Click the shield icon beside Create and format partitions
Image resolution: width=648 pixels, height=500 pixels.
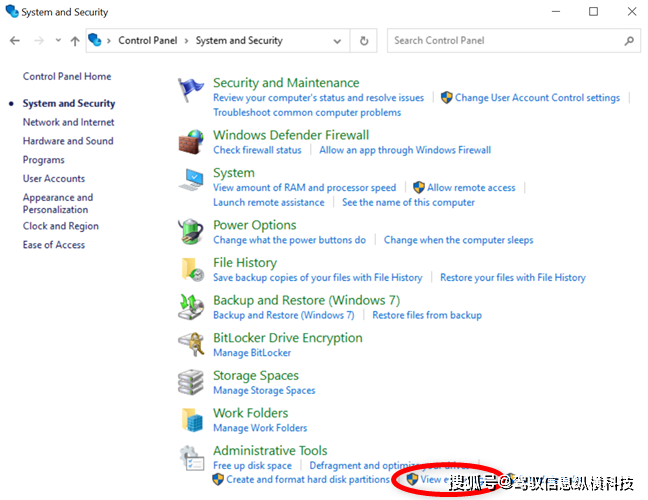click(x=218, y=479)
